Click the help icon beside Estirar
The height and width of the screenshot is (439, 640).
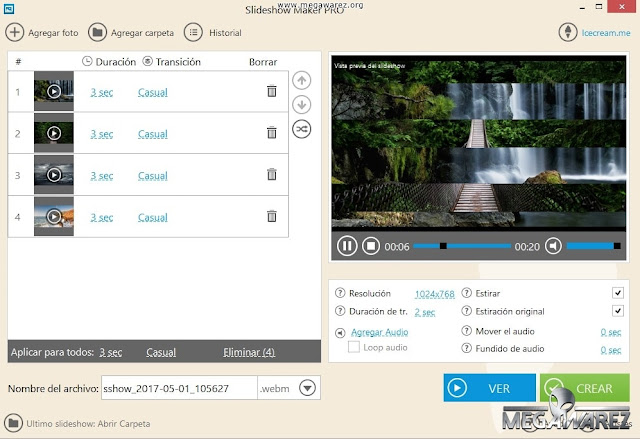[x=466, y=293]
